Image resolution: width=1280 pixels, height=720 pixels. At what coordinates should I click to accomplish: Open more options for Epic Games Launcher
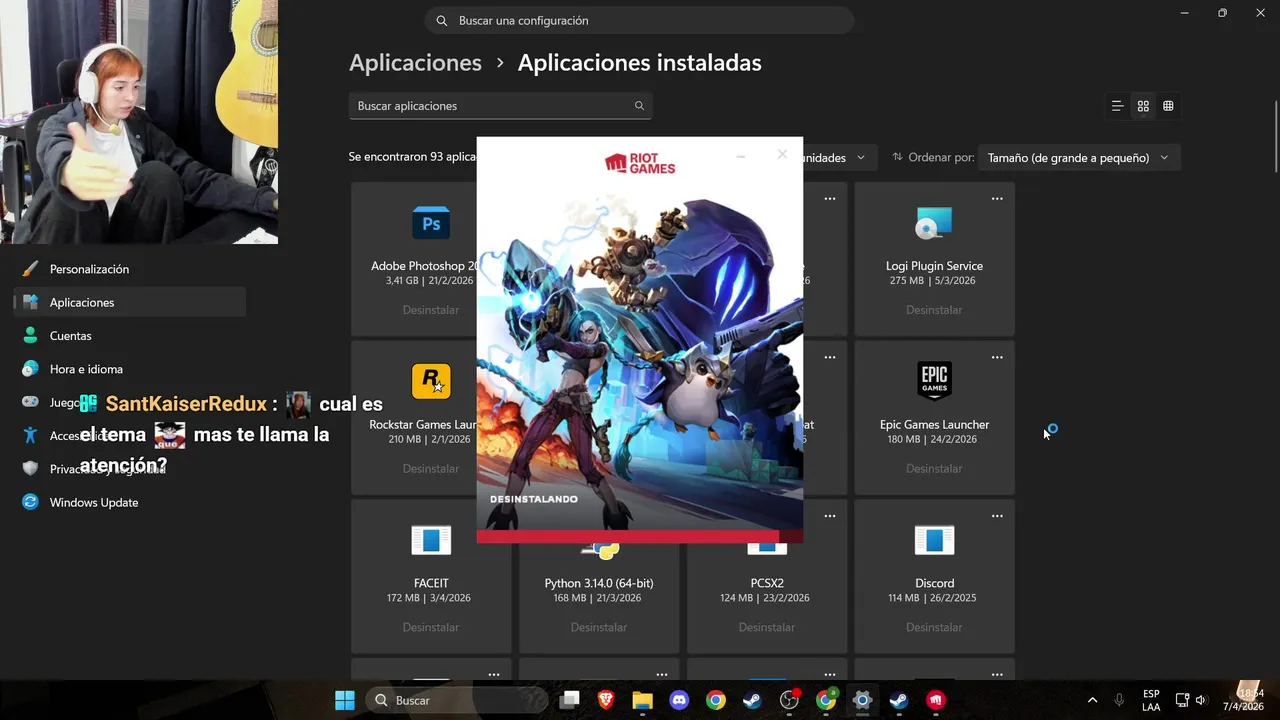997,358
